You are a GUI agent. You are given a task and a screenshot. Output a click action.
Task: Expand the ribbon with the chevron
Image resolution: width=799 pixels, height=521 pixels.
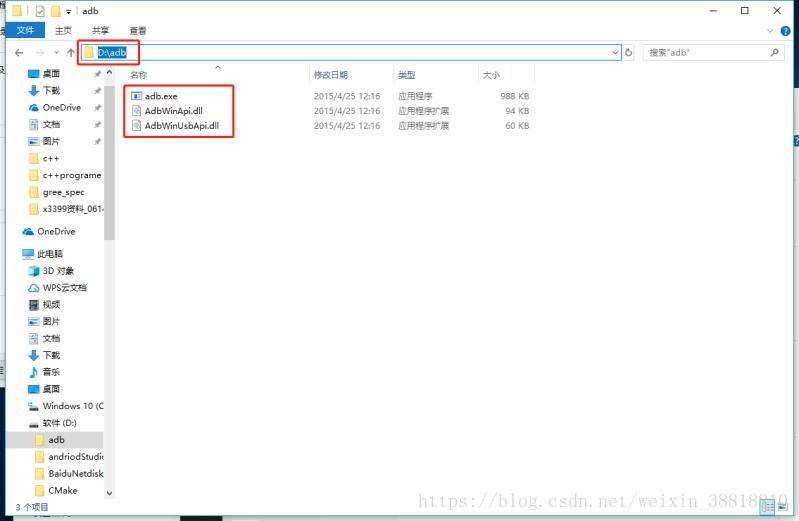click(770, 31)
